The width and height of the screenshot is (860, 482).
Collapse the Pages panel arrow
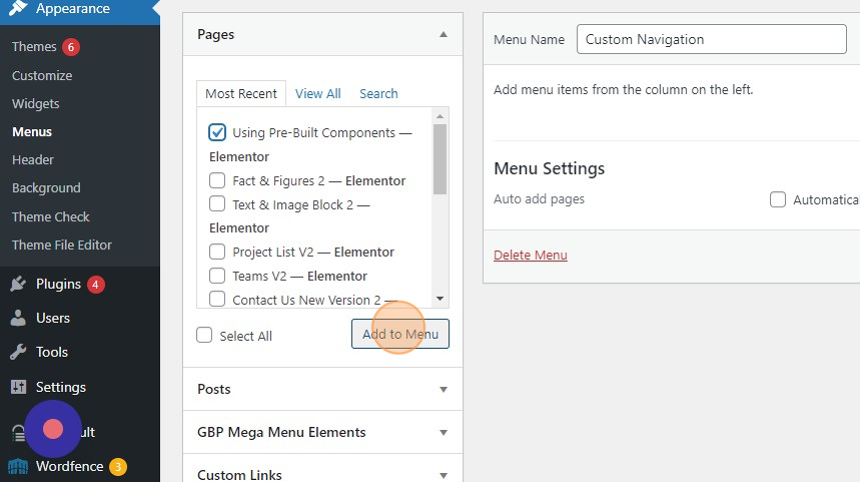[443, 35]
